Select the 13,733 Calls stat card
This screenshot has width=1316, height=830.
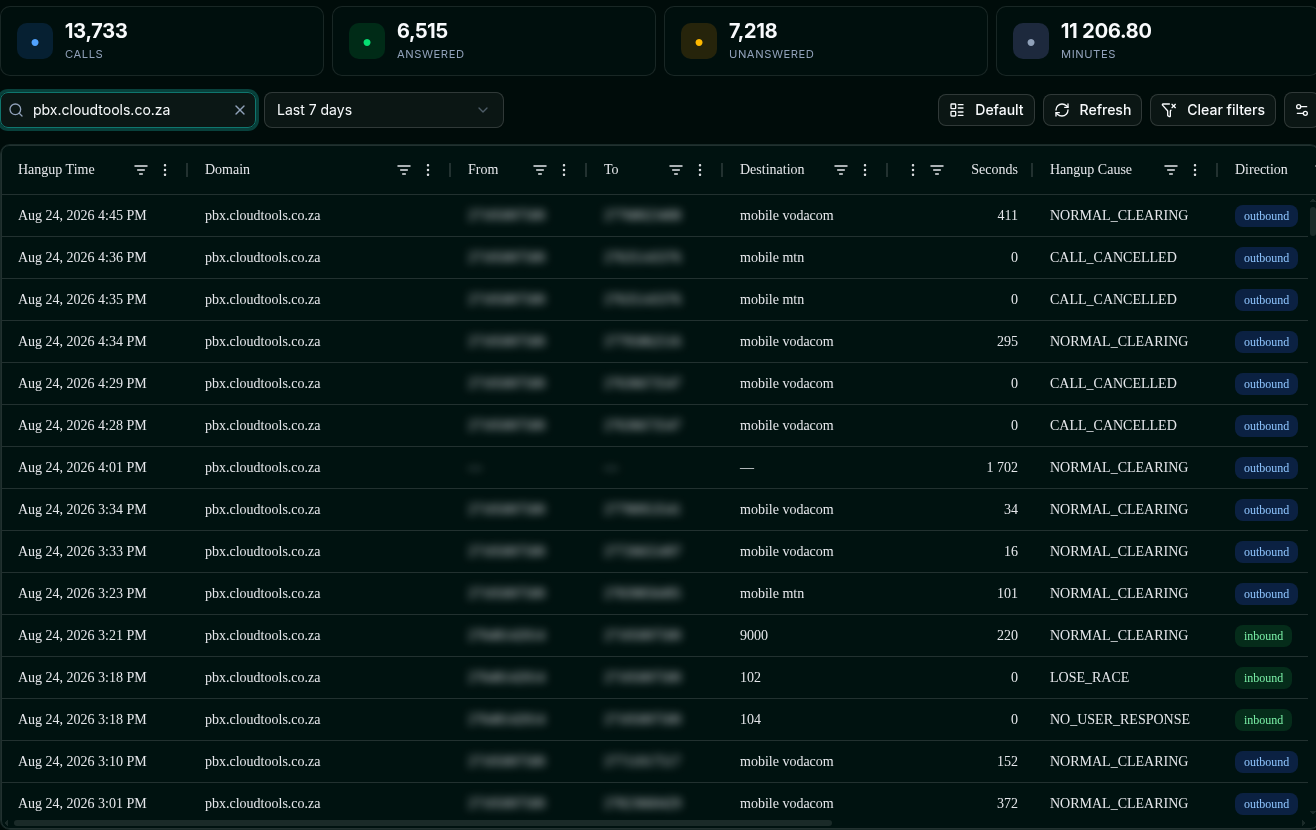tap(162, 41)
